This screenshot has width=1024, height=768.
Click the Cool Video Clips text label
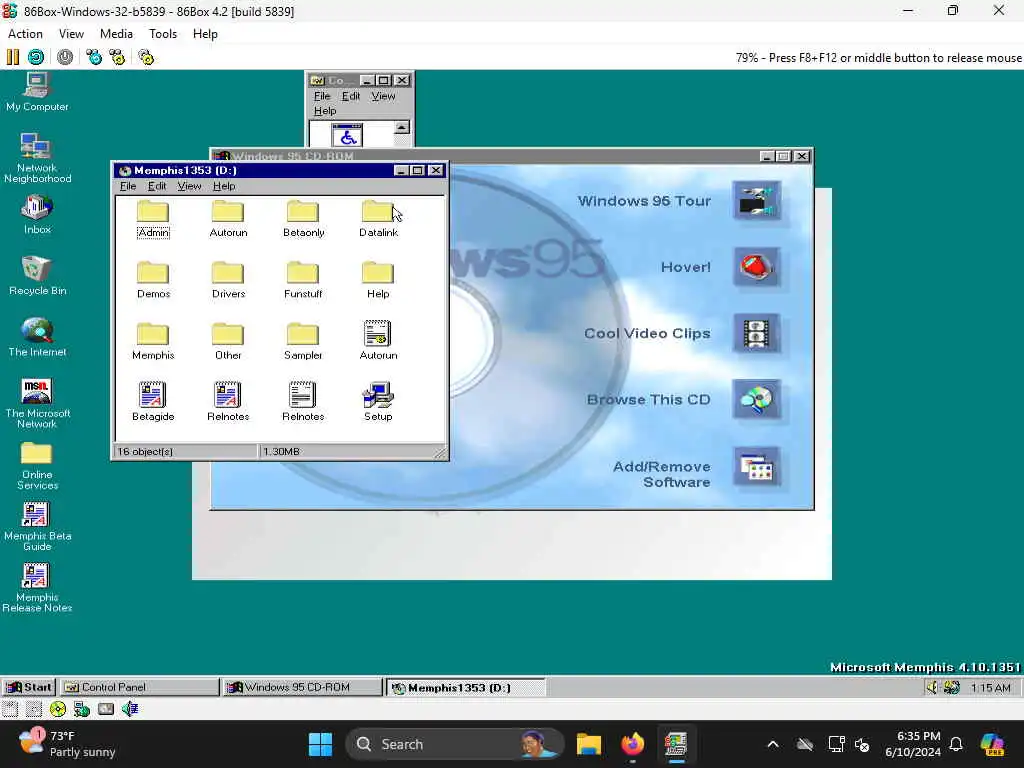pos(647,333)
